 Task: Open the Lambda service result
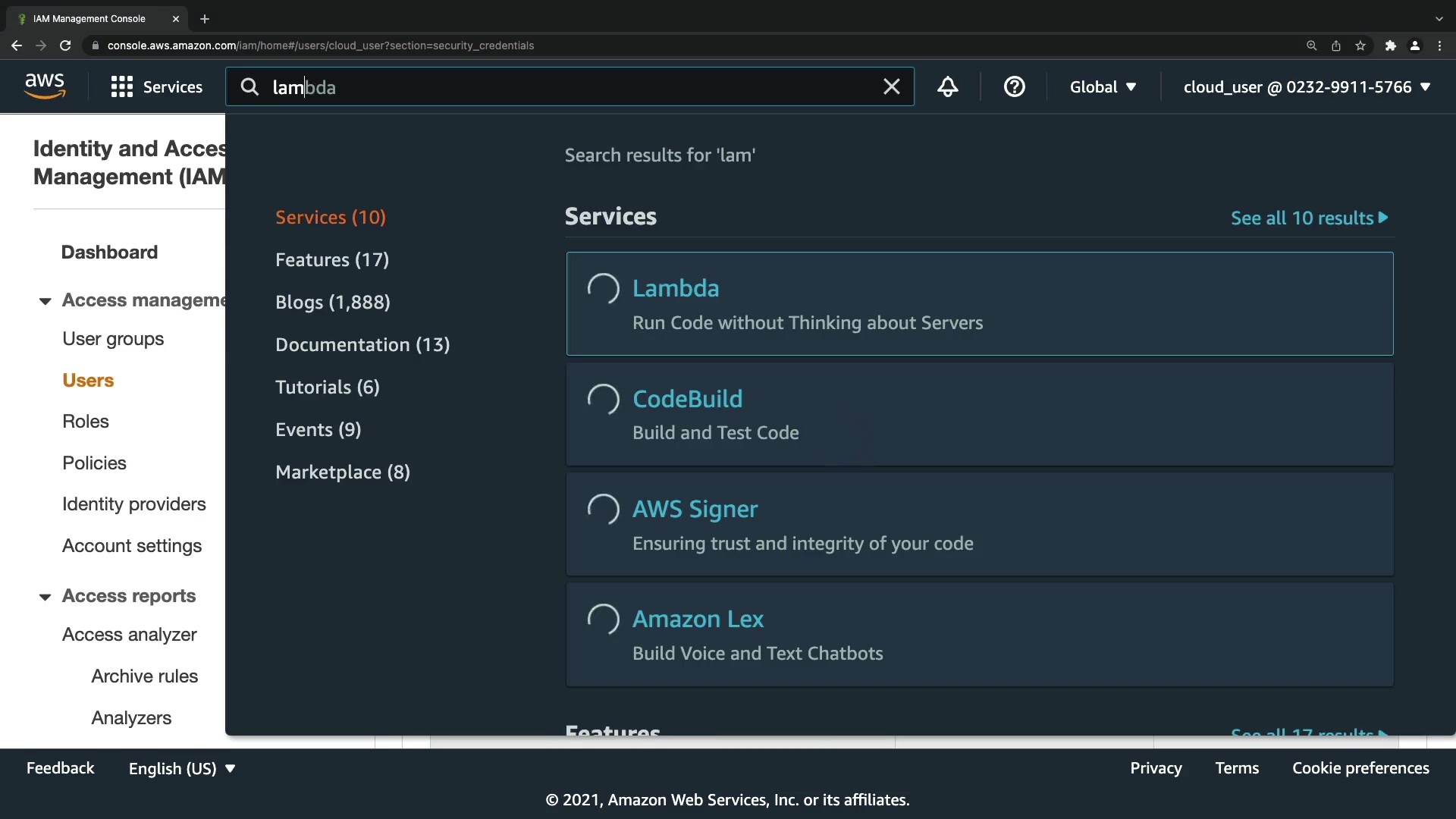[x=676, y=288]
